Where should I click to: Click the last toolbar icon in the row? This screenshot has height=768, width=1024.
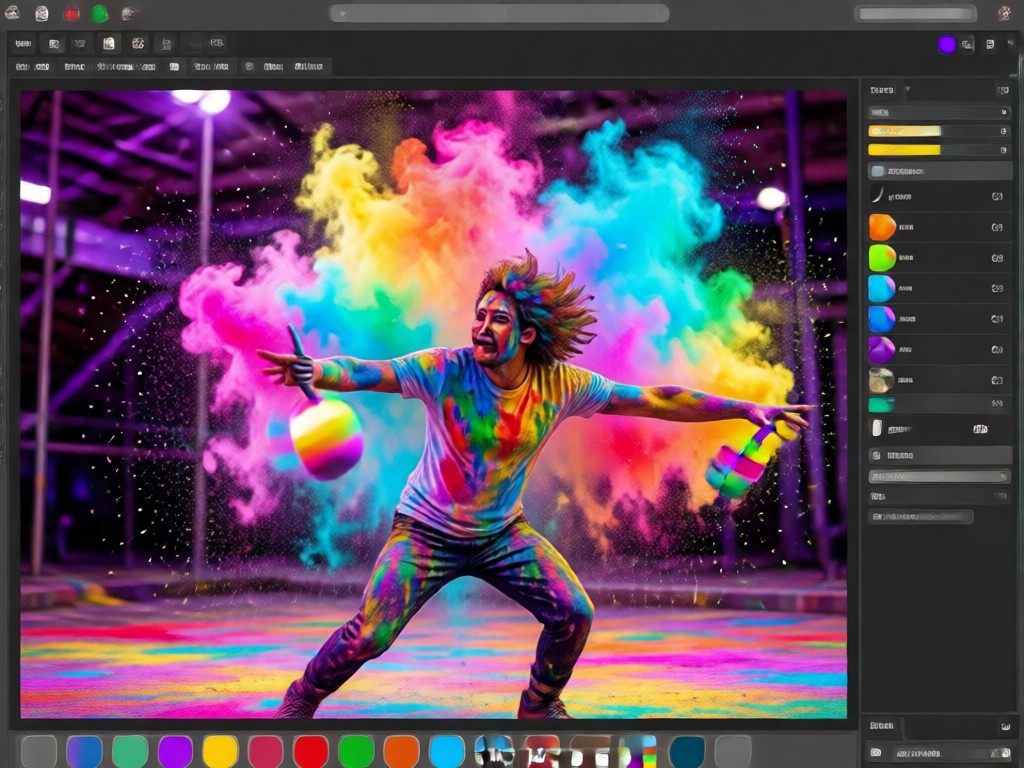(217, 43)
